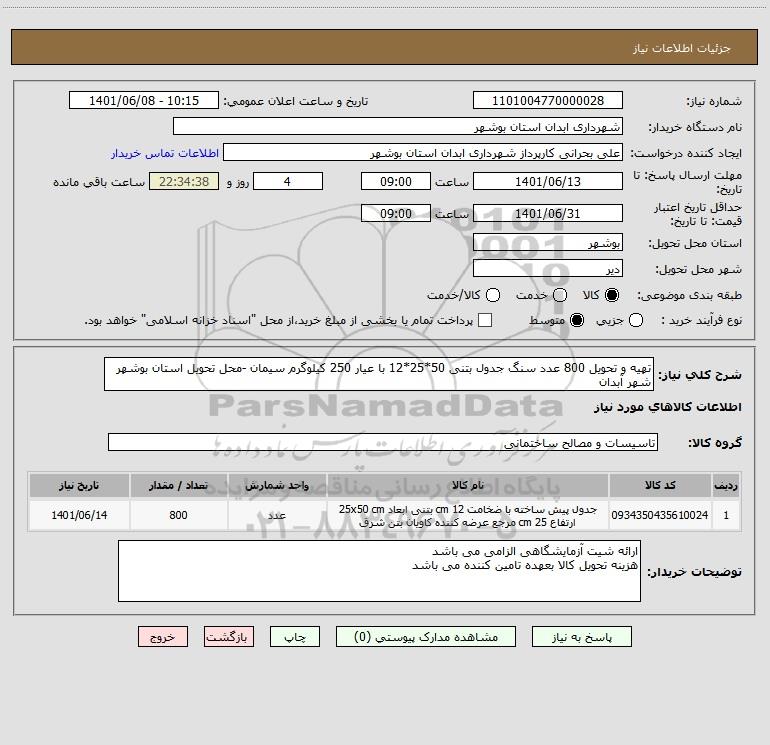Image resolution: width=770 pixels, height=745 pixels.
Task: Open the اطلاعات تماس خریدار link
Action: coord(165,153)
